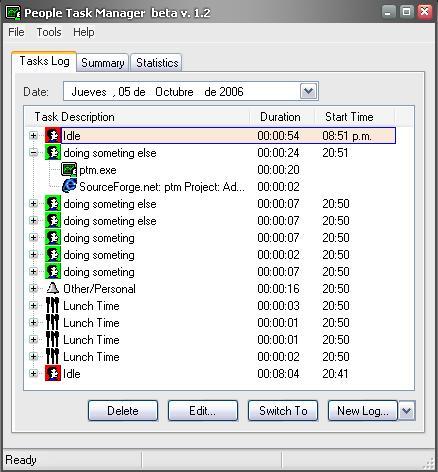Screen dimensions: 438x472
Task: Open the Tools menu
Action: (x=49, y=32)
